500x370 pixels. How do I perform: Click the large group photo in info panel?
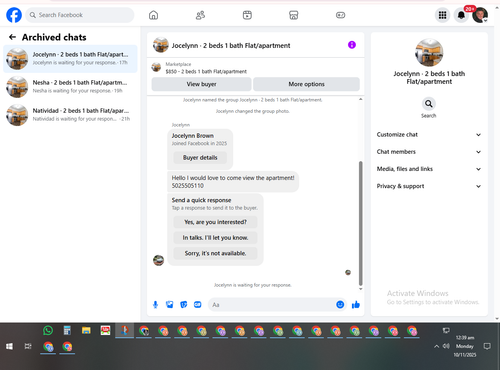[429, 52]
